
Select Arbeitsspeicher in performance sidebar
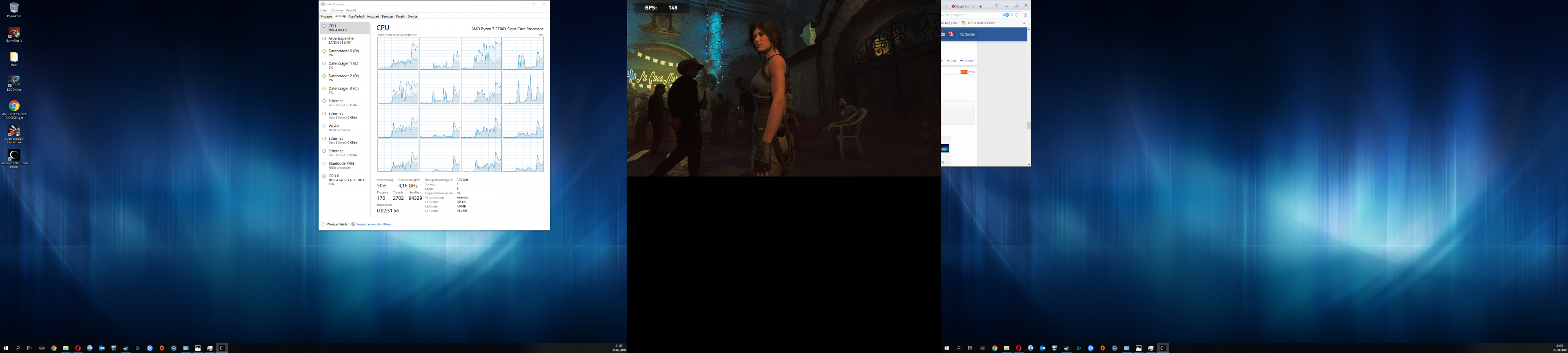click(x=345, y=40)
